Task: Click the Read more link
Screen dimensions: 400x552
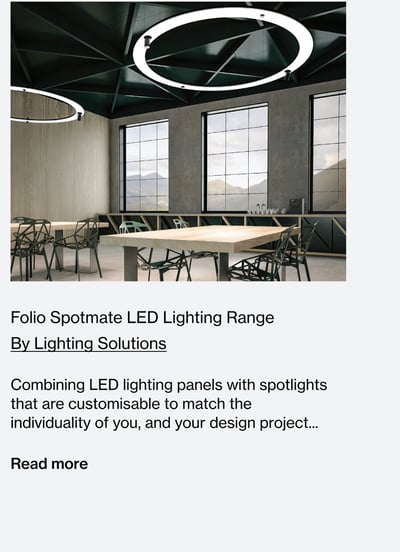Action: [49, 464]
